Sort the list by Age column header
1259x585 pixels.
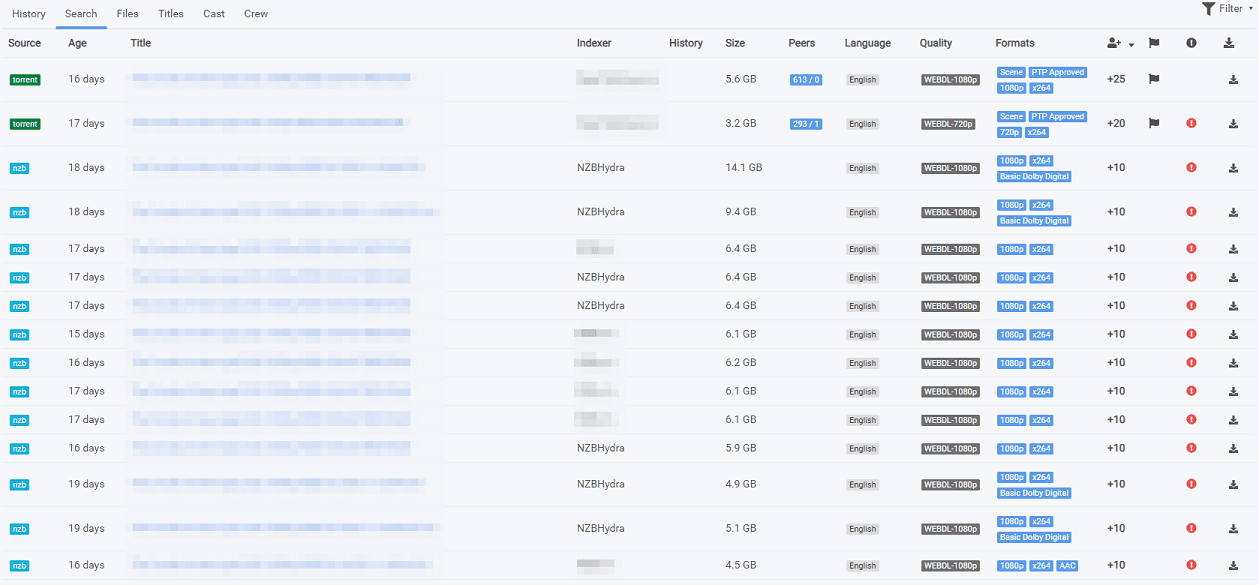(77, 43)
